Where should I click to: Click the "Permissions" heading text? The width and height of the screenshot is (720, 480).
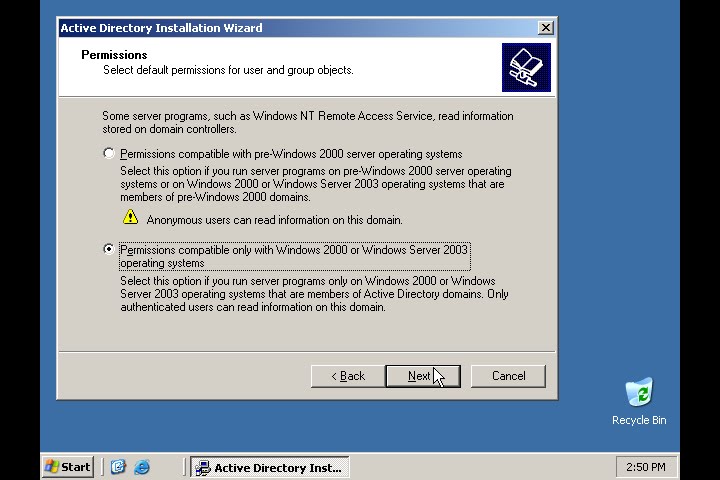coord(114,55)
